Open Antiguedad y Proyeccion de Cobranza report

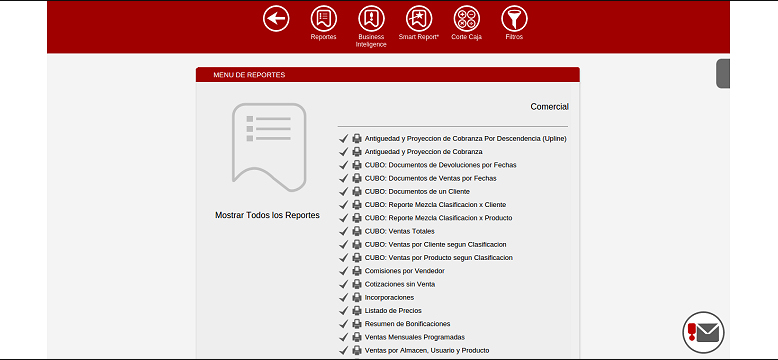(423, 152)
